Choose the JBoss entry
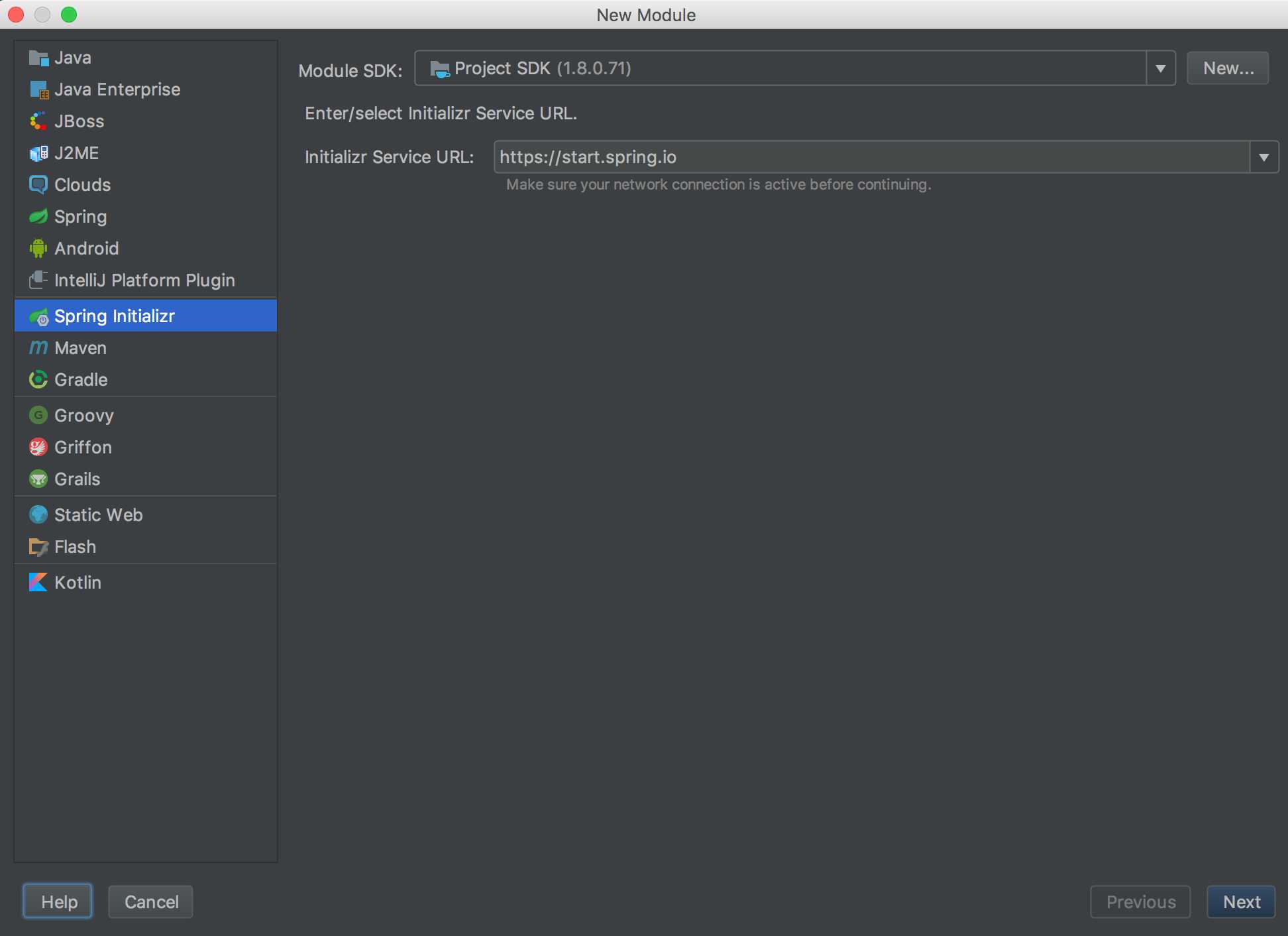This screenshot has height=936, width=1288. point(146,121)
